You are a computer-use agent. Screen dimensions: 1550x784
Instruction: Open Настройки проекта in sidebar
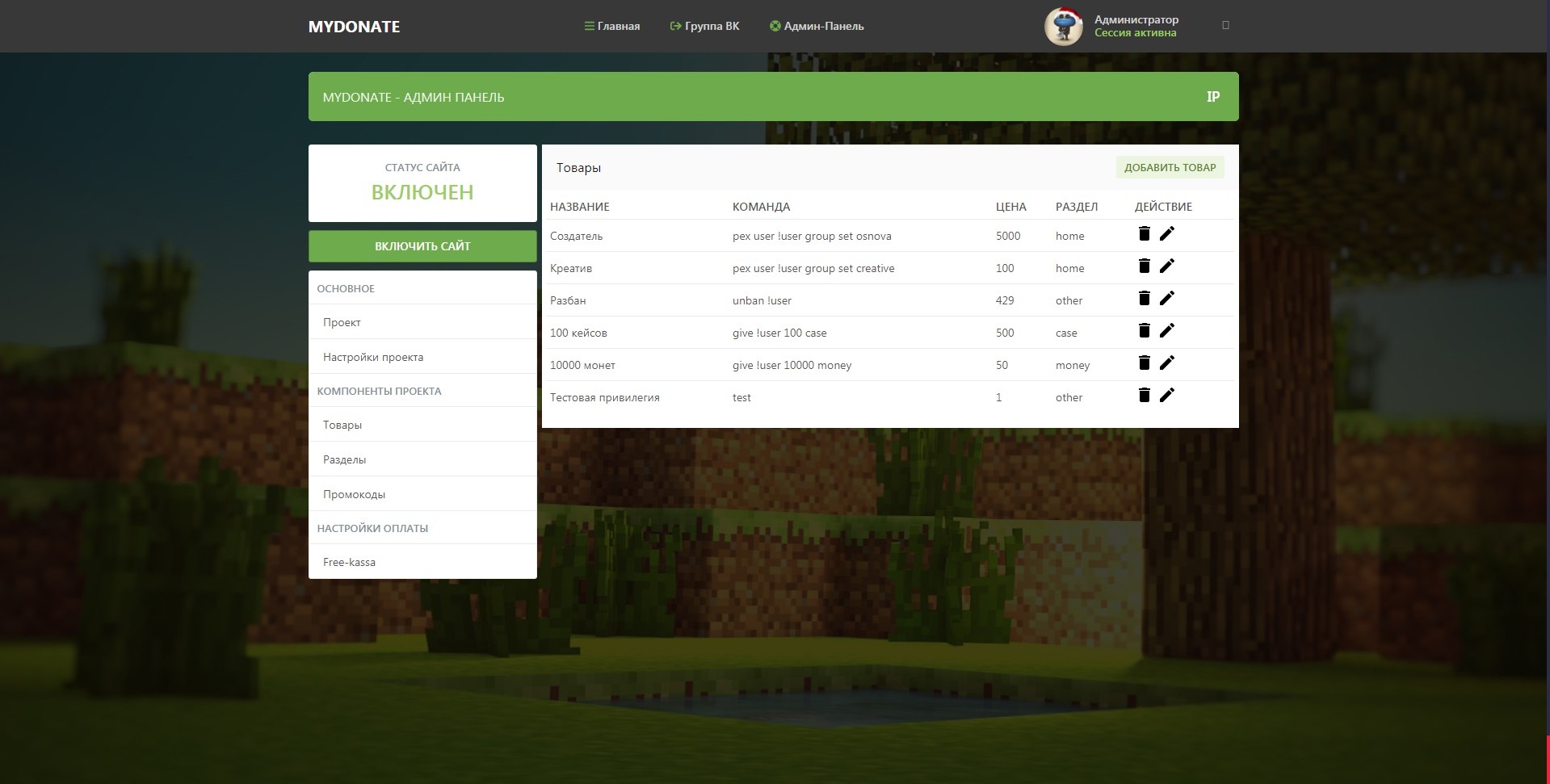pyautogui.click(x=422, y=357)
